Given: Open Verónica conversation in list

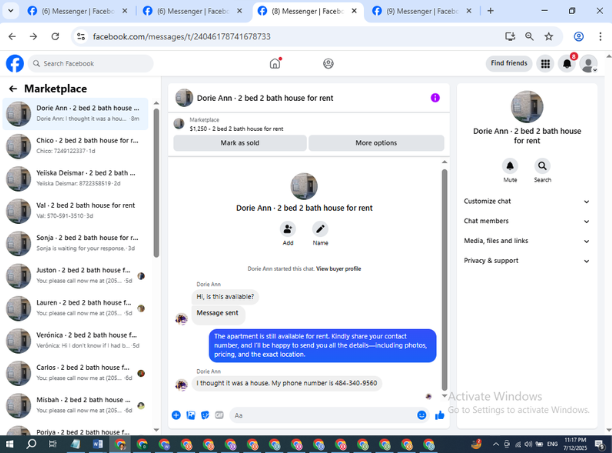Looking at the screenshot, I should point(75,341).
